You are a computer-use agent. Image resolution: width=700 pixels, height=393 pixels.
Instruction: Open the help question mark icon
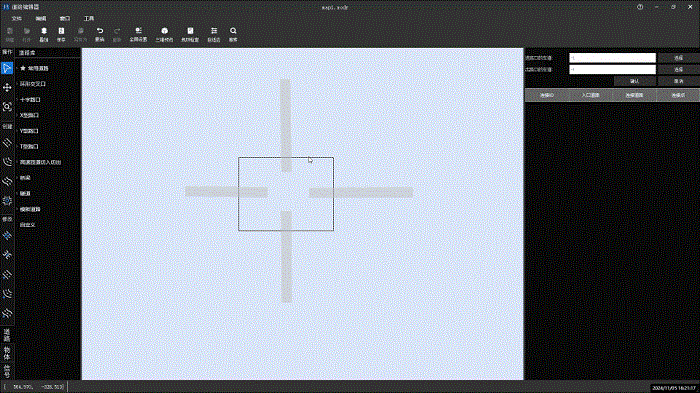pyautogui.click(x=640, y=7)
